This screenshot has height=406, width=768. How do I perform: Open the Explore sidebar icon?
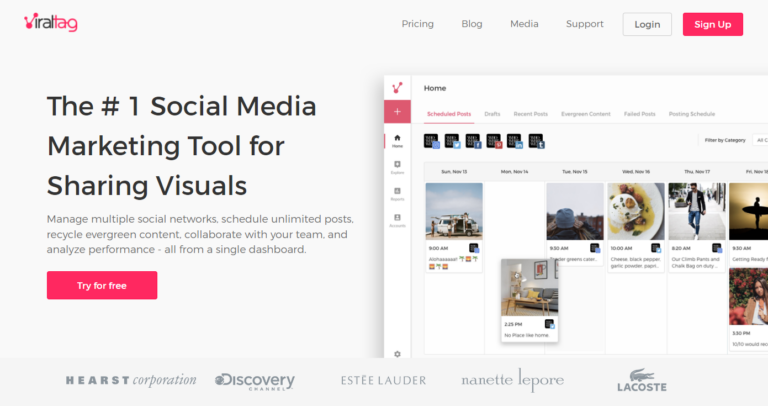point(397,167)
